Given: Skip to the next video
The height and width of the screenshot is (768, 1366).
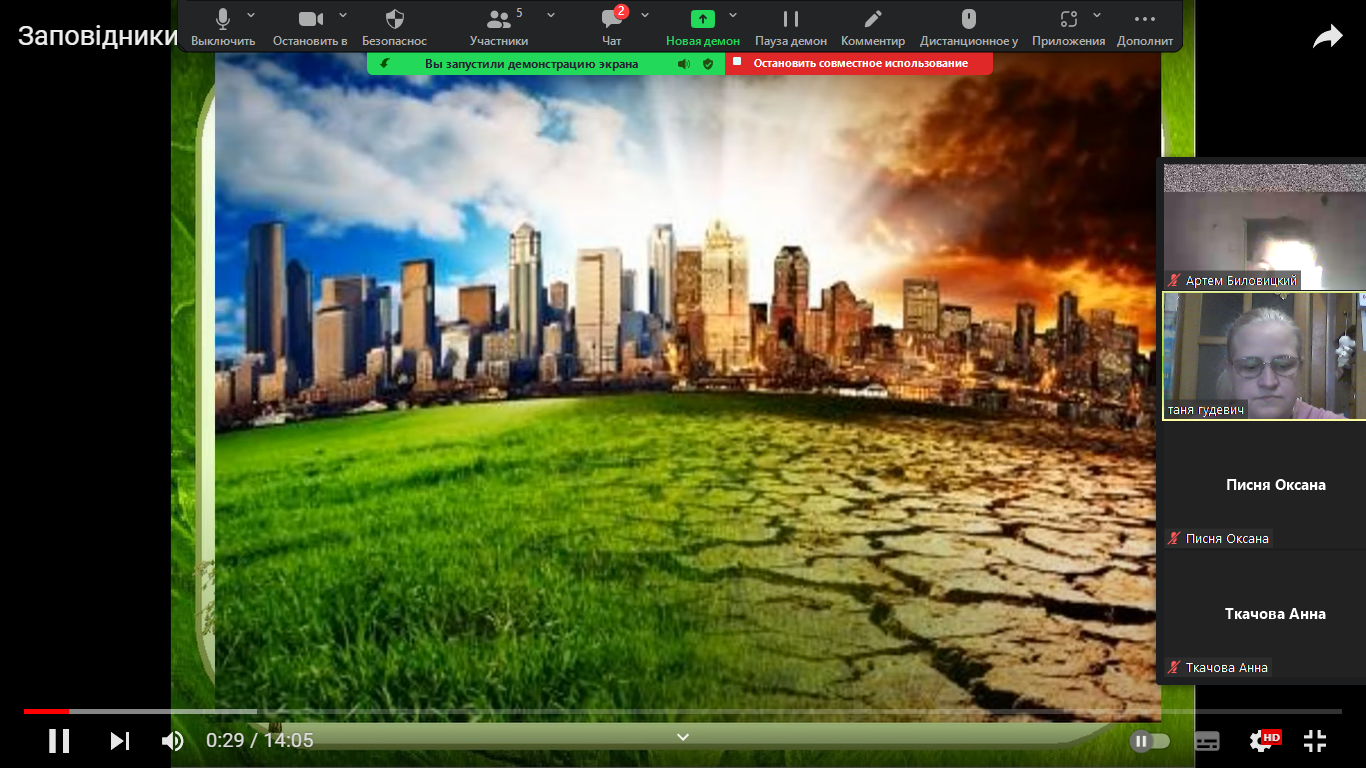Looking at the screenshot, I should [120, 741].
